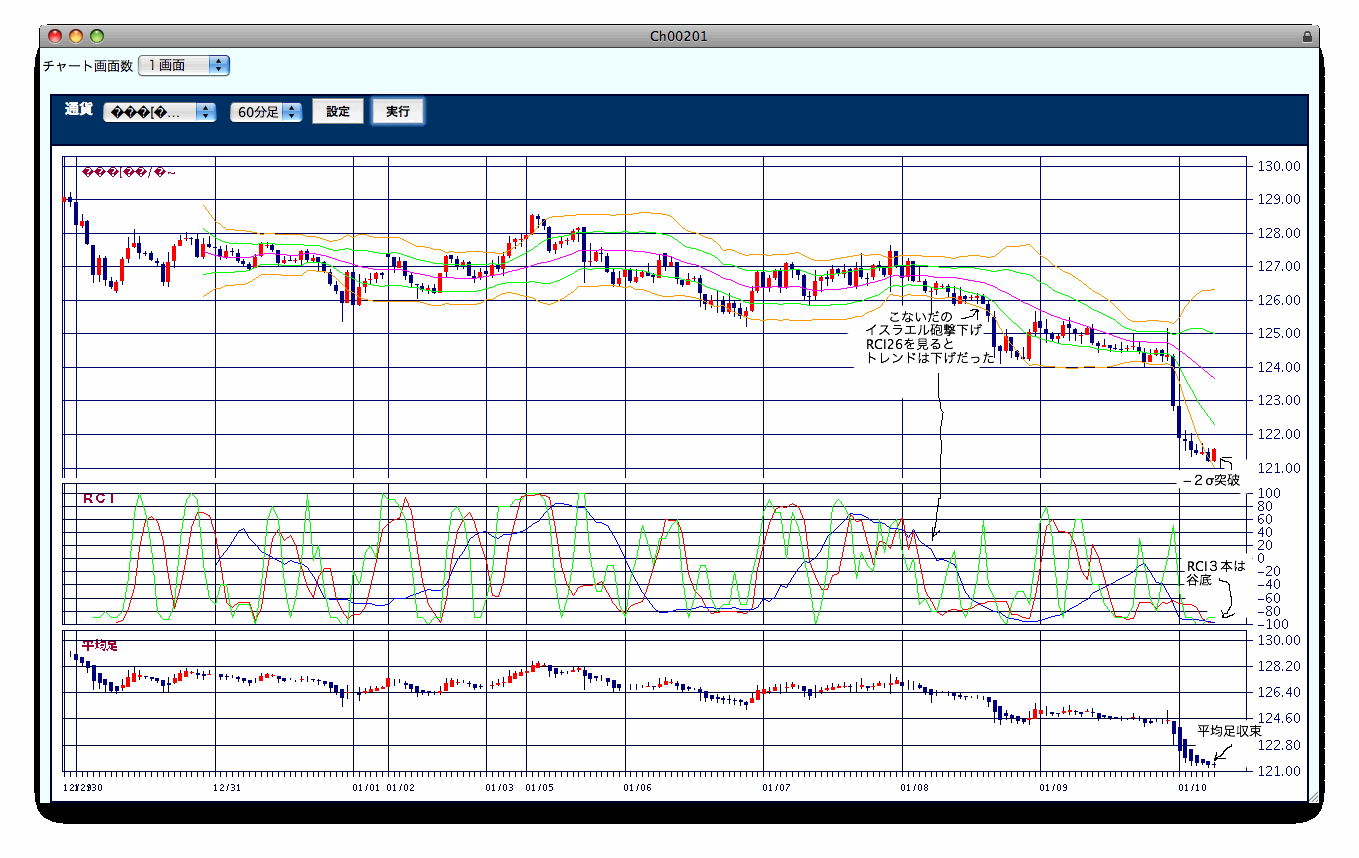This screenshot has height=858, width=1359.
Task: Open the 60分足 timeframe dropdown
Action: [266, 112]
